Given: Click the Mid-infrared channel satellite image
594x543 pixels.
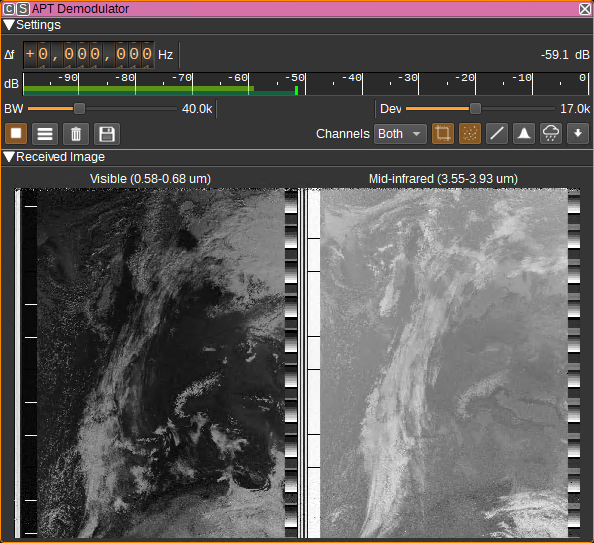Looking at the screenshot, I should pos(443,363).
